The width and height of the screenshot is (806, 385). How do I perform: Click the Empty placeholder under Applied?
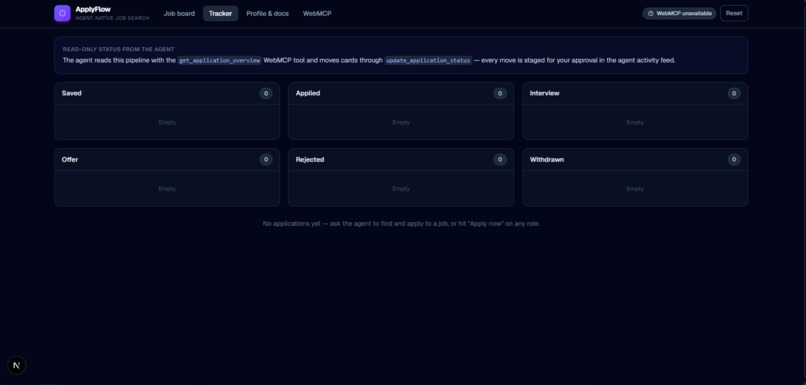pos(401,122)
